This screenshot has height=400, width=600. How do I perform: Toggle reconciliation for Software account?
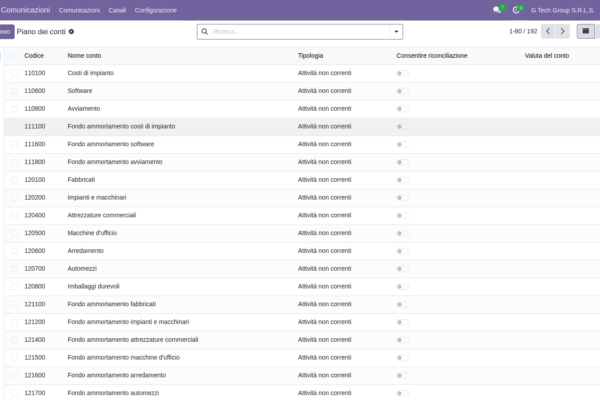(403, 91)
